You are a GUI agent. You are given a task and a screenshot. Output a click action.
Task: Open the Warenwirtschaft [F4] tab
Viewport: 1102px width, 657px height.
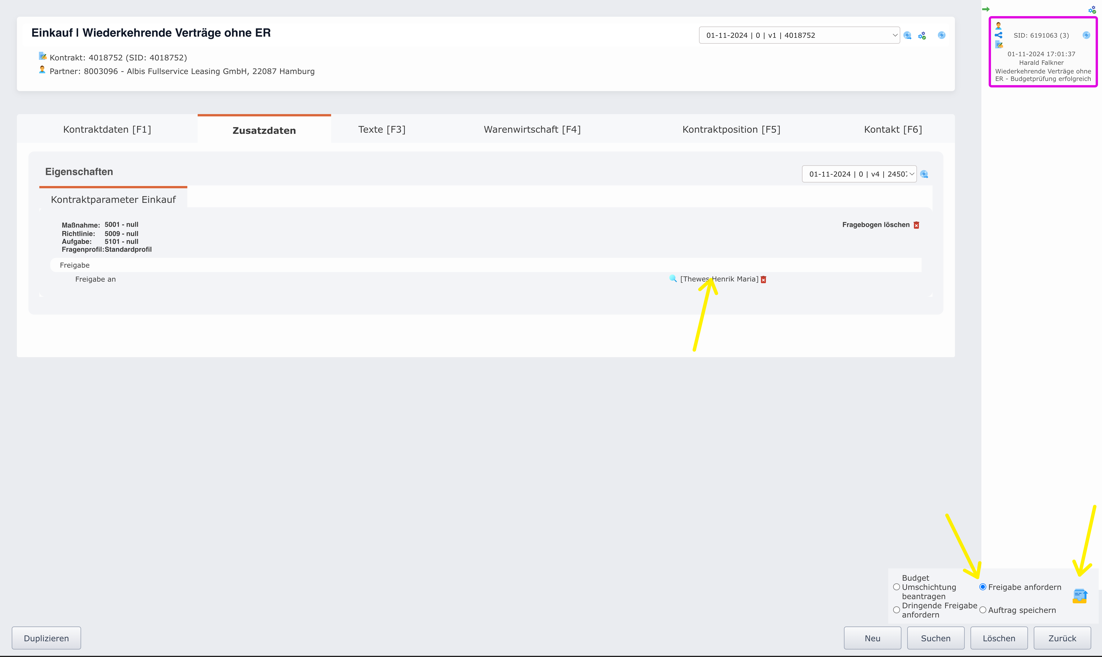(531, 130)
